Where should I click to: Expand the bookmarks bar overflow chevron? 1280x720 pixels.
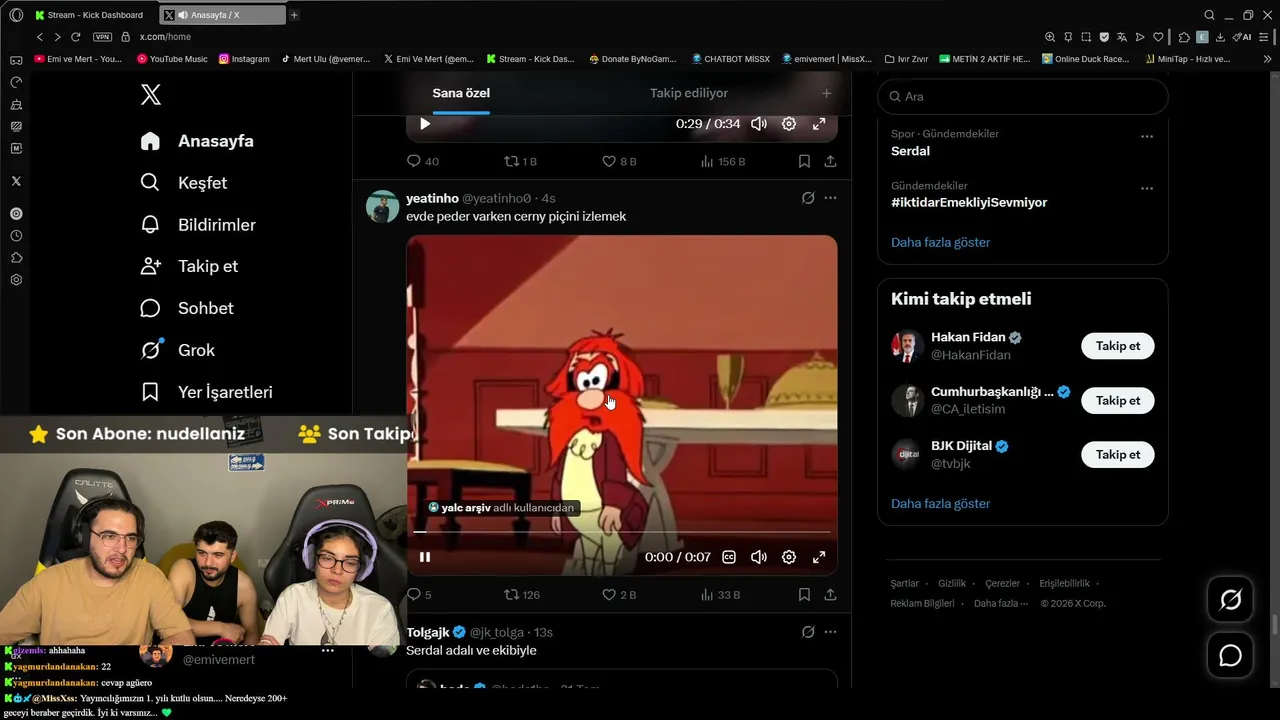1268,59
